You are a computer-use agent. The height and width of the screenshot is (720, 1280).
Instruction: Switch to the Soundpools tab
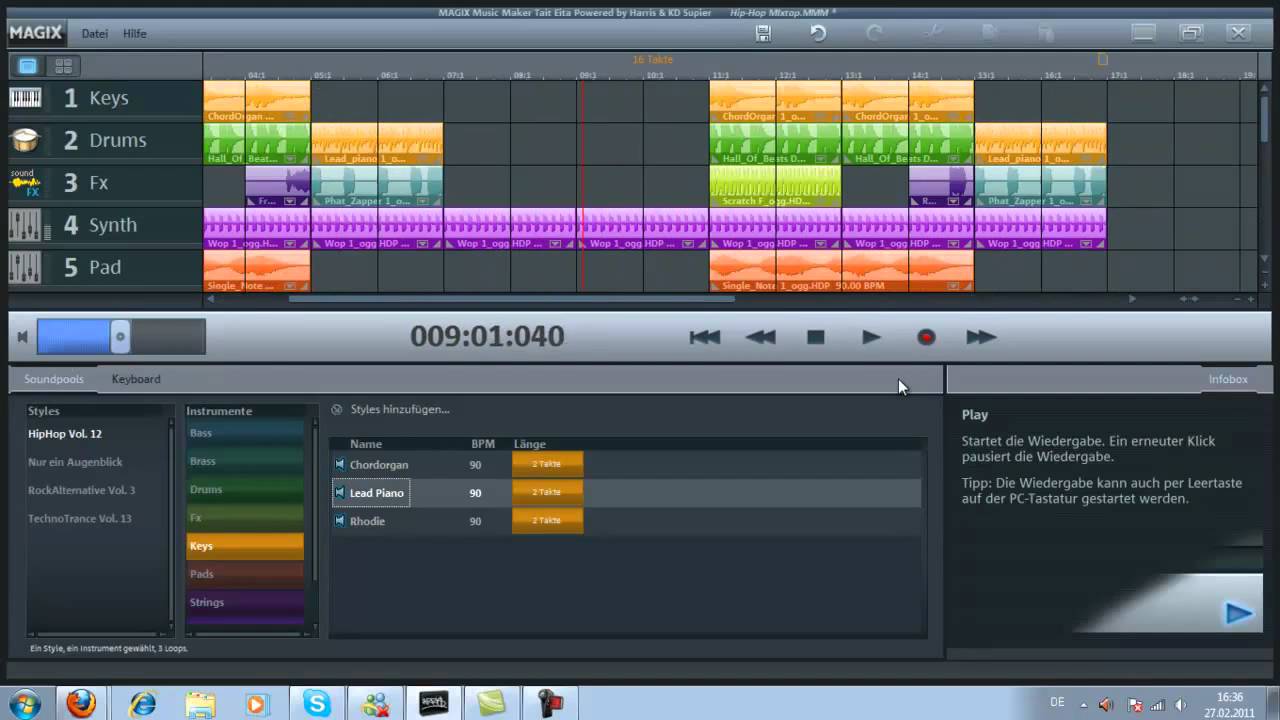54,379
